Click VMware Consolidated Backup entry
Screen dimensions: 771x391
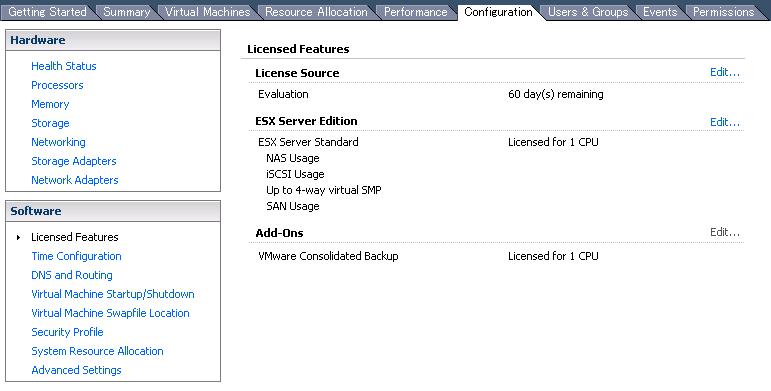pyautogui.click(x=328, y=256)
